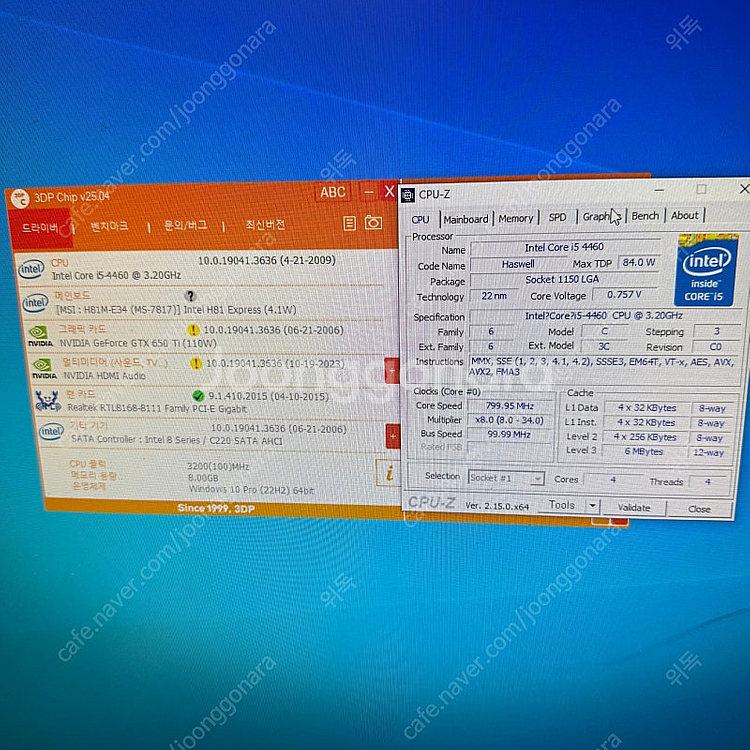This screenshot has width=750, height=750.
Task: Click the 멀티미디어 (사운드, TV..) link
Action: [x=115, y=363]
